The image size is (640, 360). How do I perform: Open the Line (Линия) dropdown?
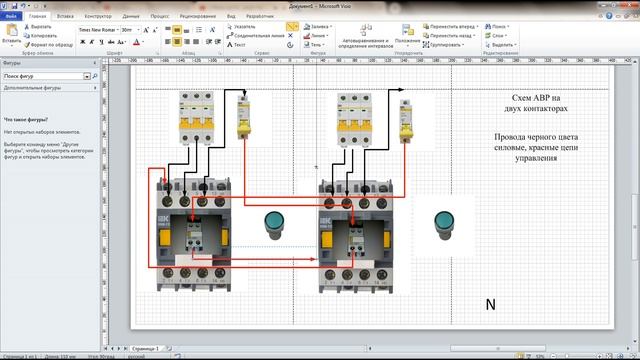pyautogui.click(x=316, y=36)
